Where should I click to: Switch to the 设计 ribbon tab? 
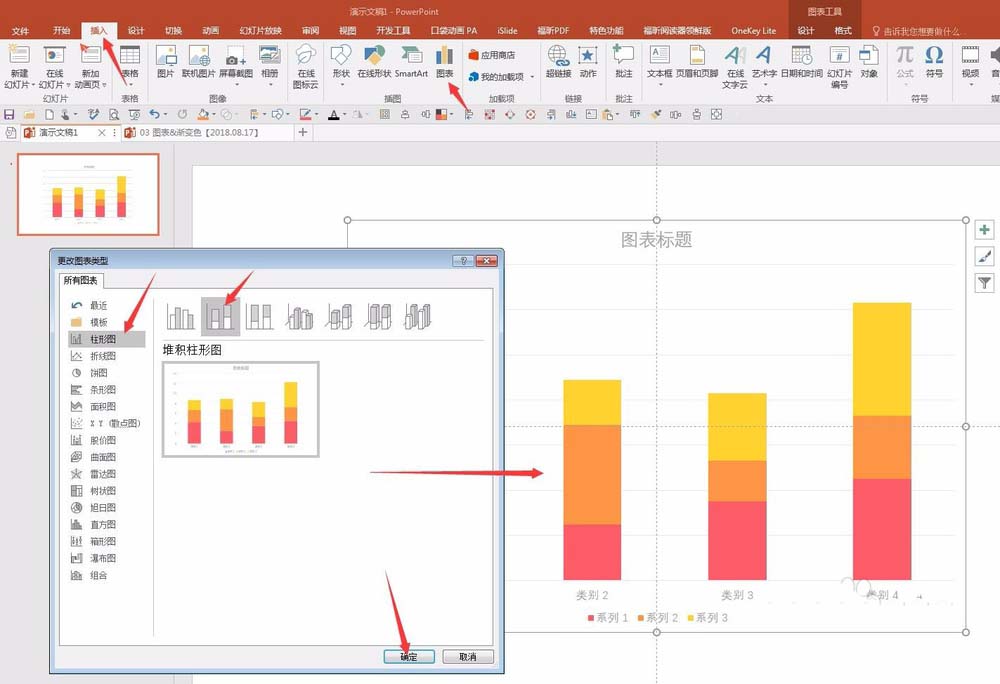pyautogui.click(x=135, y=30)
